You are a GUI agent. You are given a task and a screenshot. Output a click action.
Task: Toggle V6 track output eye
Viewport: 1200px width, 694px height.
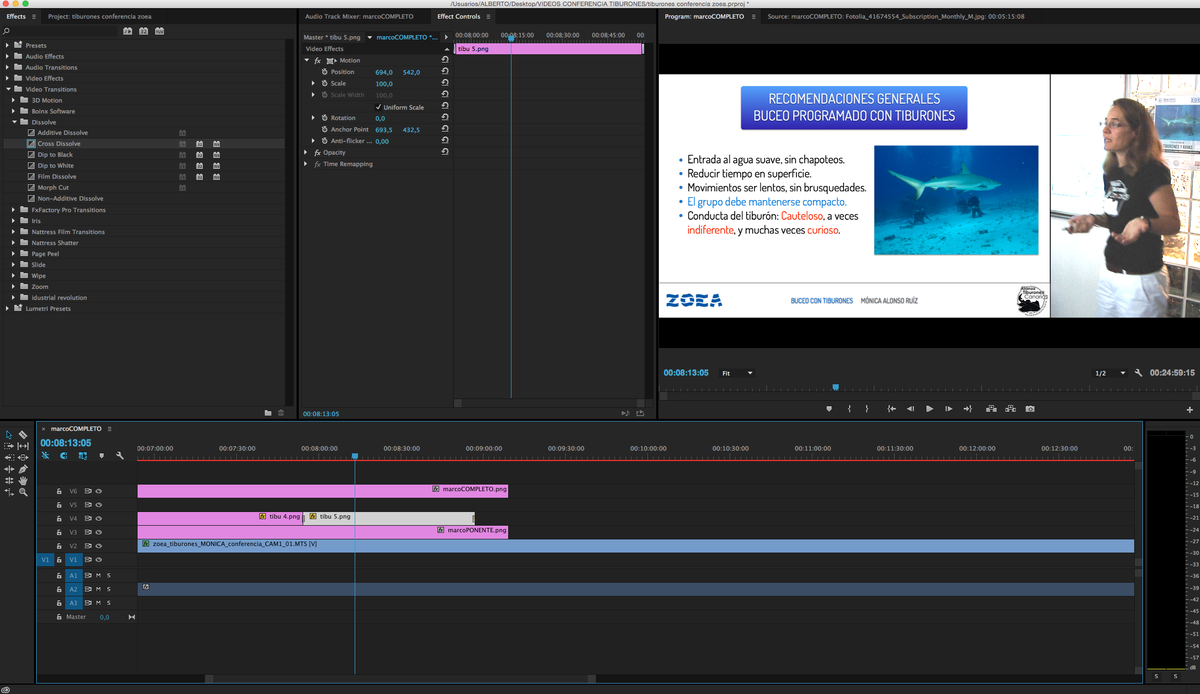pyautogui.click(x=99, y=491)
